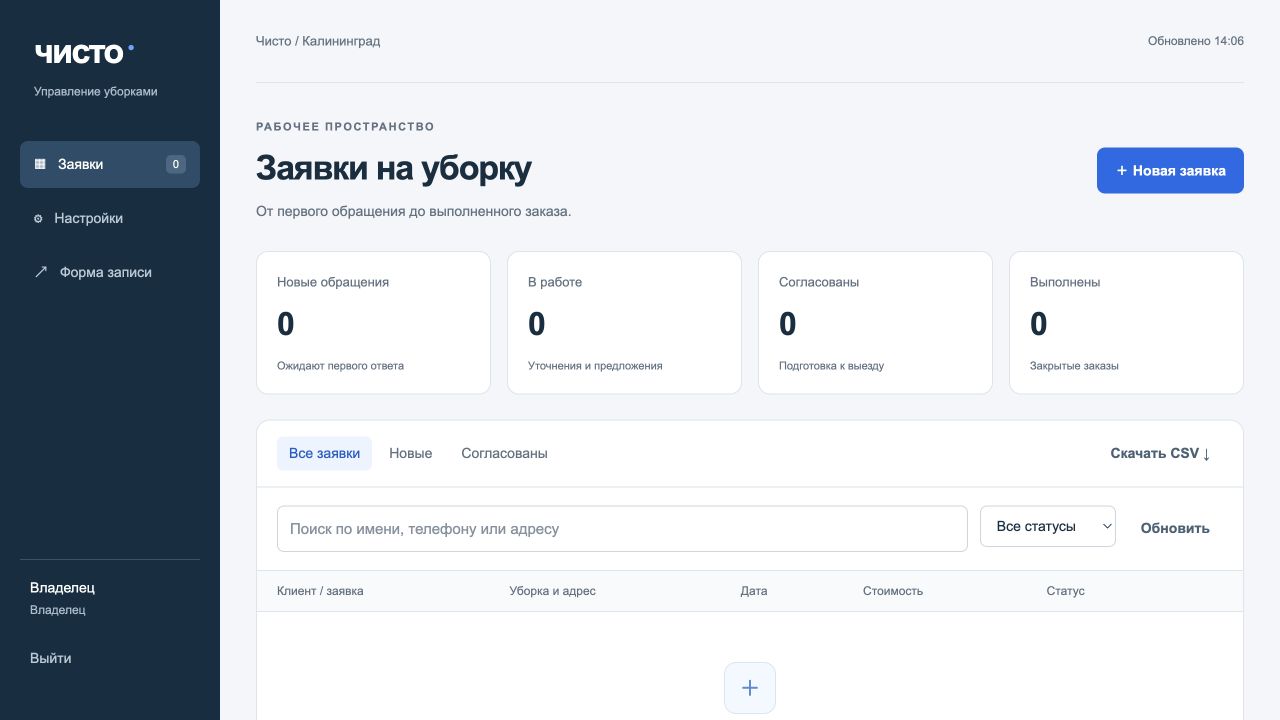Switch to the Согласованы tab

pyautogui.click(x=504, y=453)
